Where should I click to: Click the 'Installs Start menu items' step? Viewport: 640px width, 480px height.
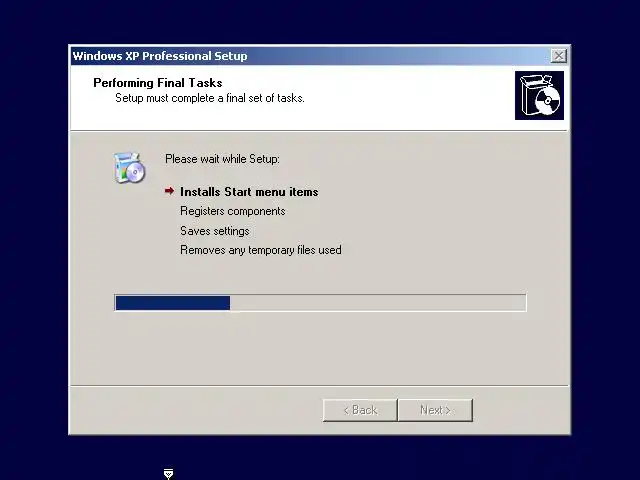(249, 192)
